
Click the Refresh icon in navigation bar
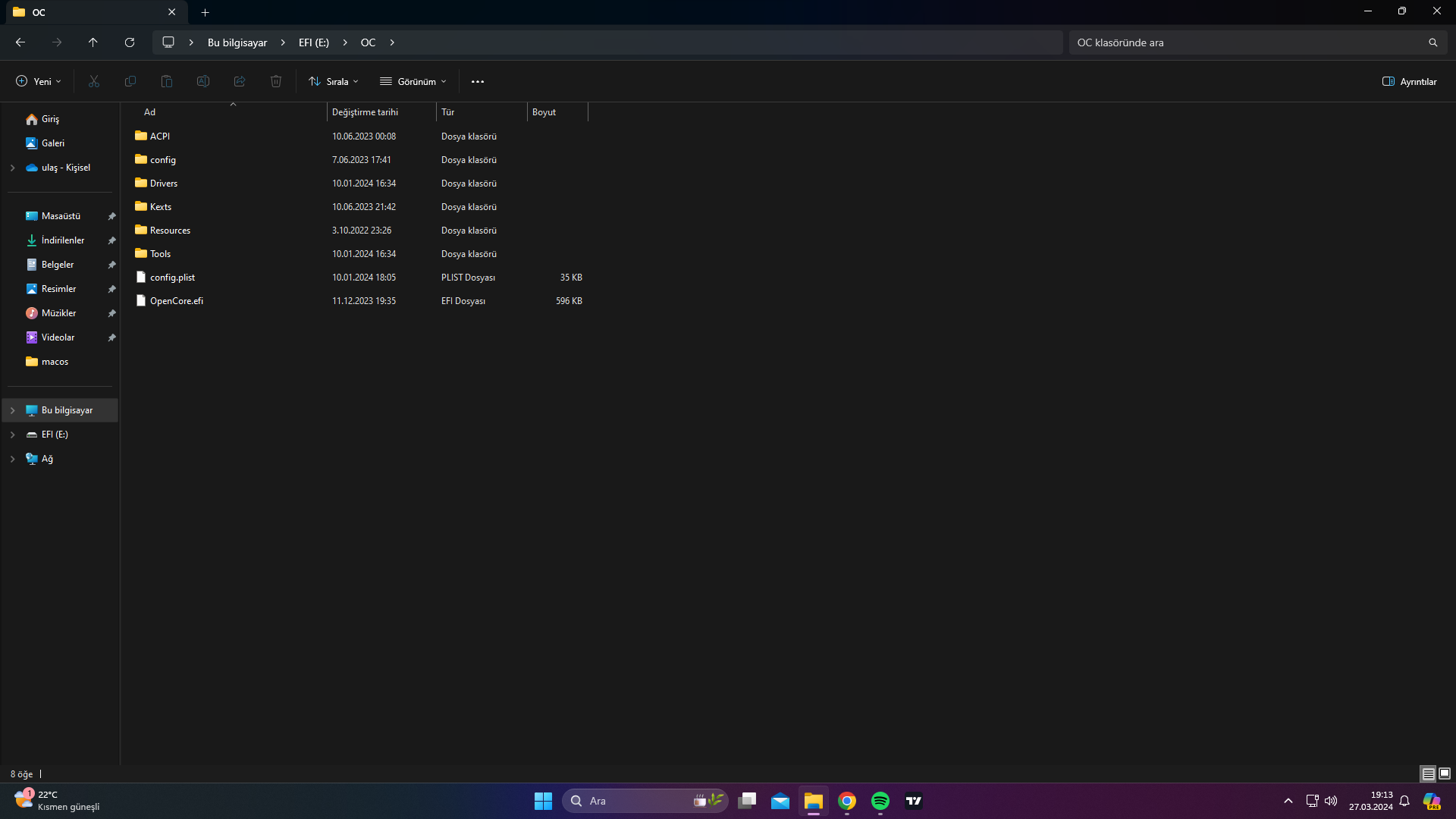tap(130, 42)
